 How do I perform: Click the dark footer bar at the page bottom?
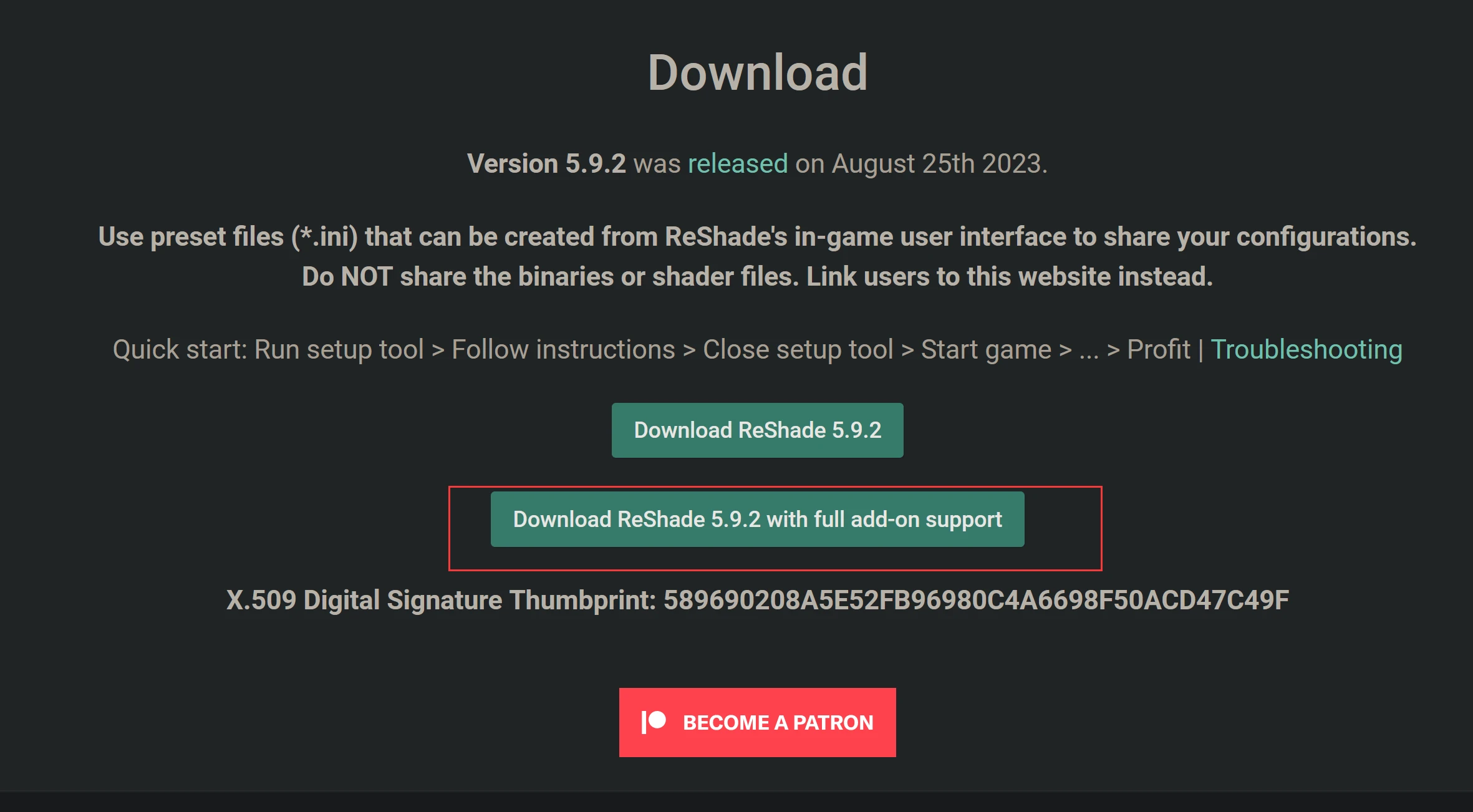pos(736,802)
